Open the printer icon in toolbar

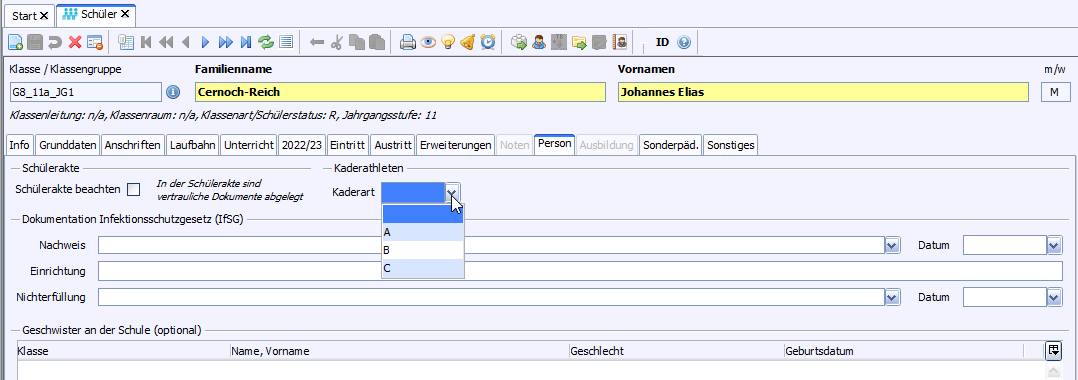click(x=408, y=43)
